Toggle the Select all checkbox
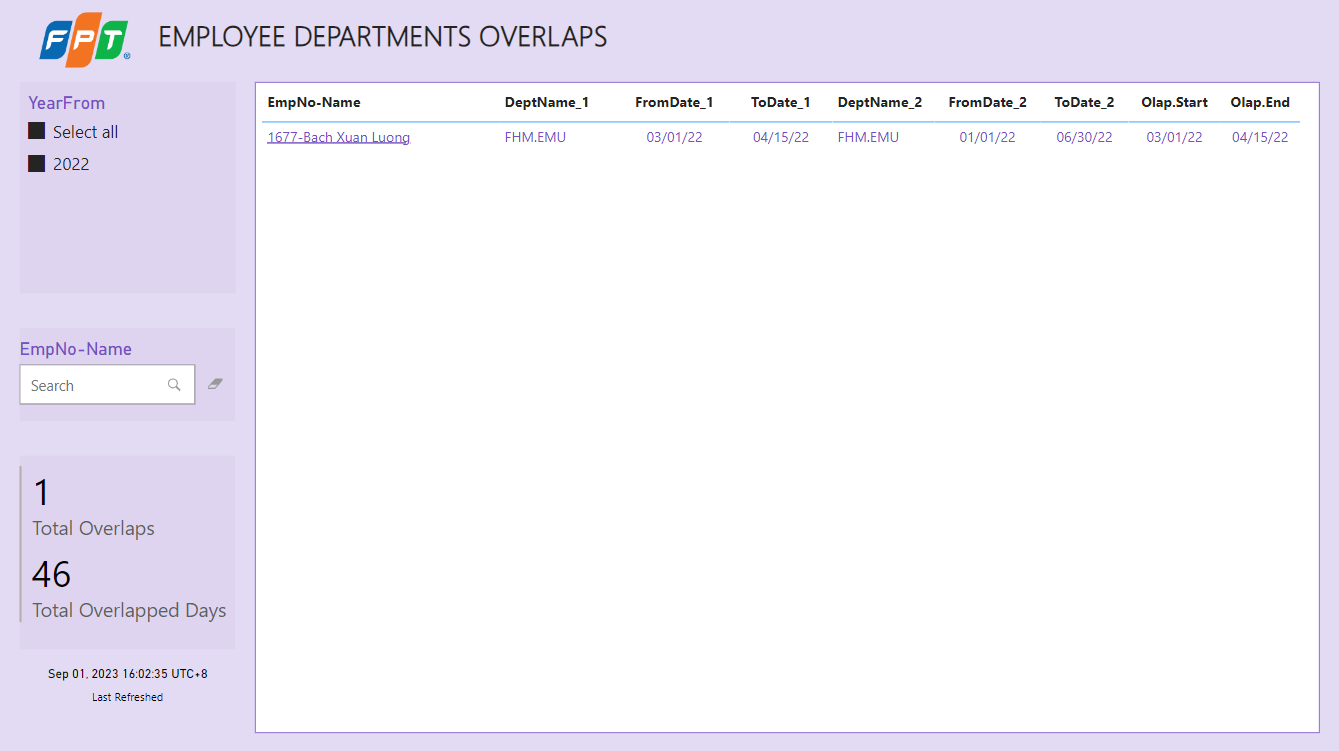Screen dimensions: 1339x751 point(37,132)
